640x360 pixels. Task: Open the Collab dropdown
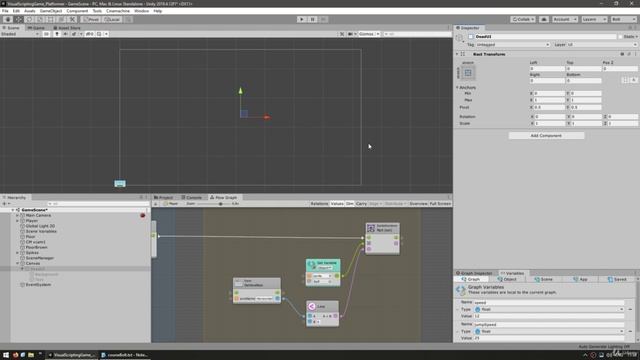tap(523, 19)
